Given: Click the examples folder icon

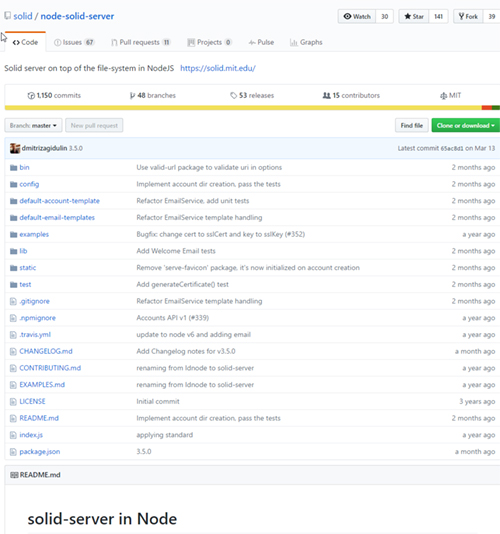Looking at the screenshot, I should point(13,234).
